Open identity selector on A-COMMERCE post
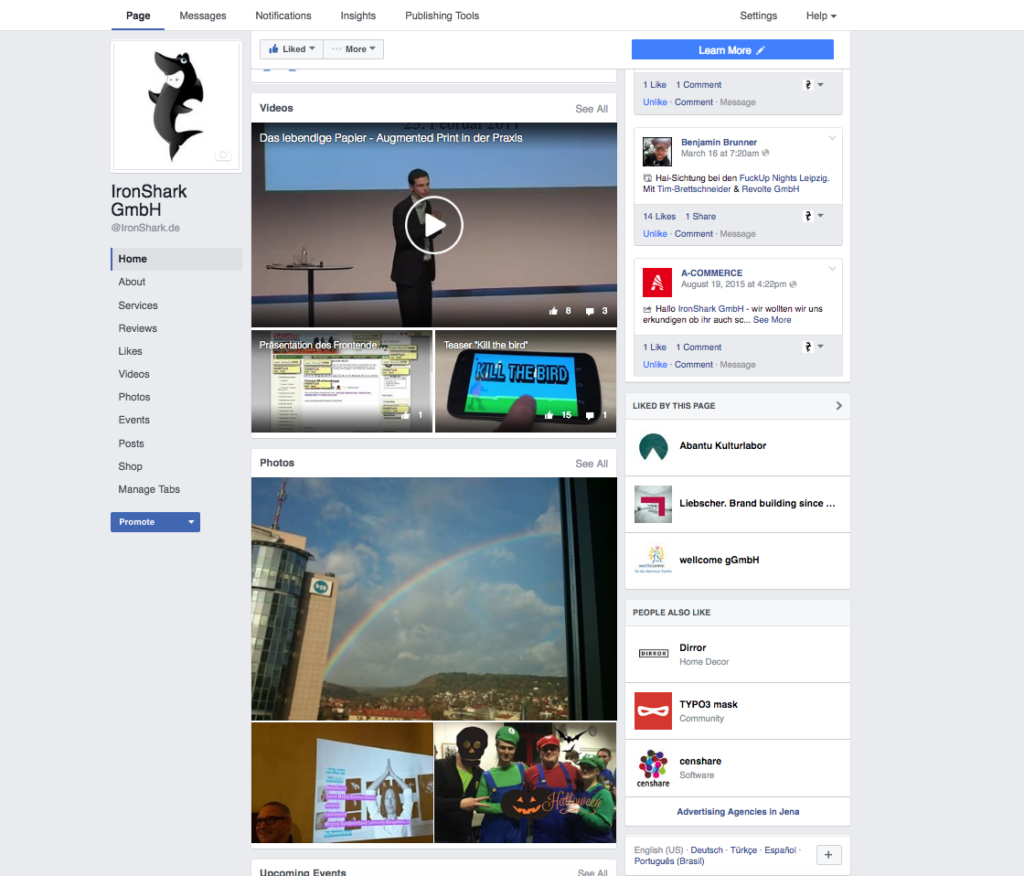This screenshot has height=876, width=1024. tap(812, 347)
